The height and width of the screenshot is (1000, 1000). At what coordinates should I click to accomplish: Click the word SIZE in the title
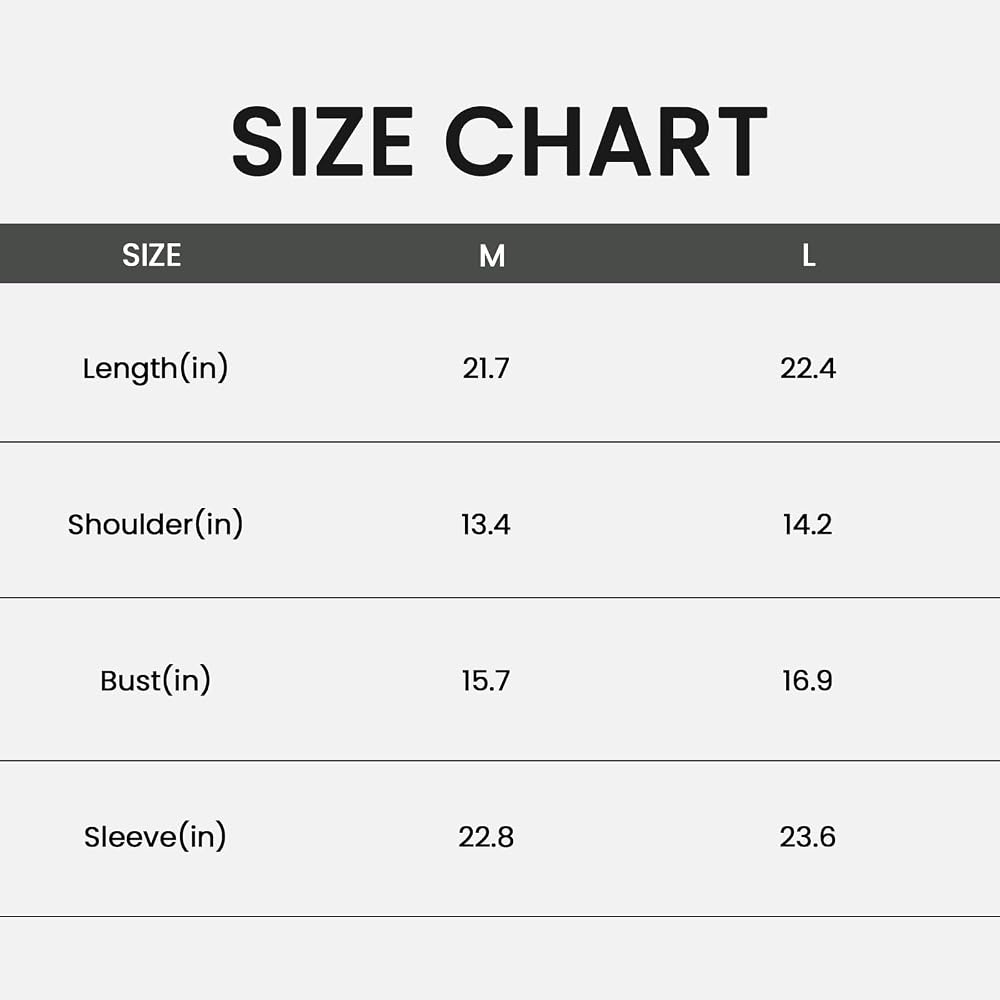(323, 142)
